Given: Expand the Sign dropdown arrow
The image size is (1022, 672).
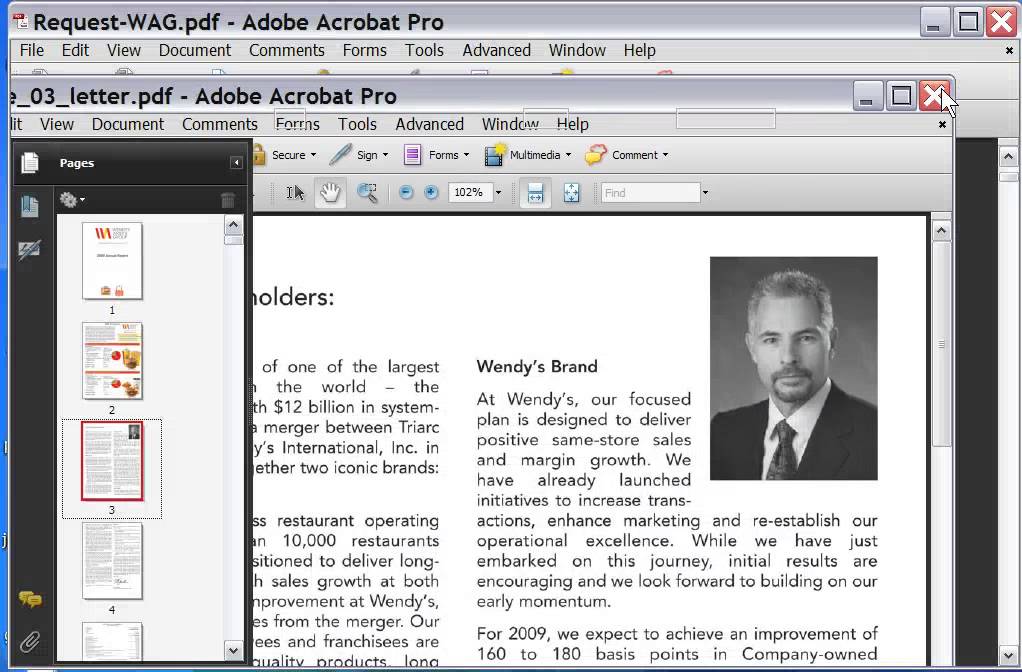Looking at the screenshot, I should pos(385,155).
